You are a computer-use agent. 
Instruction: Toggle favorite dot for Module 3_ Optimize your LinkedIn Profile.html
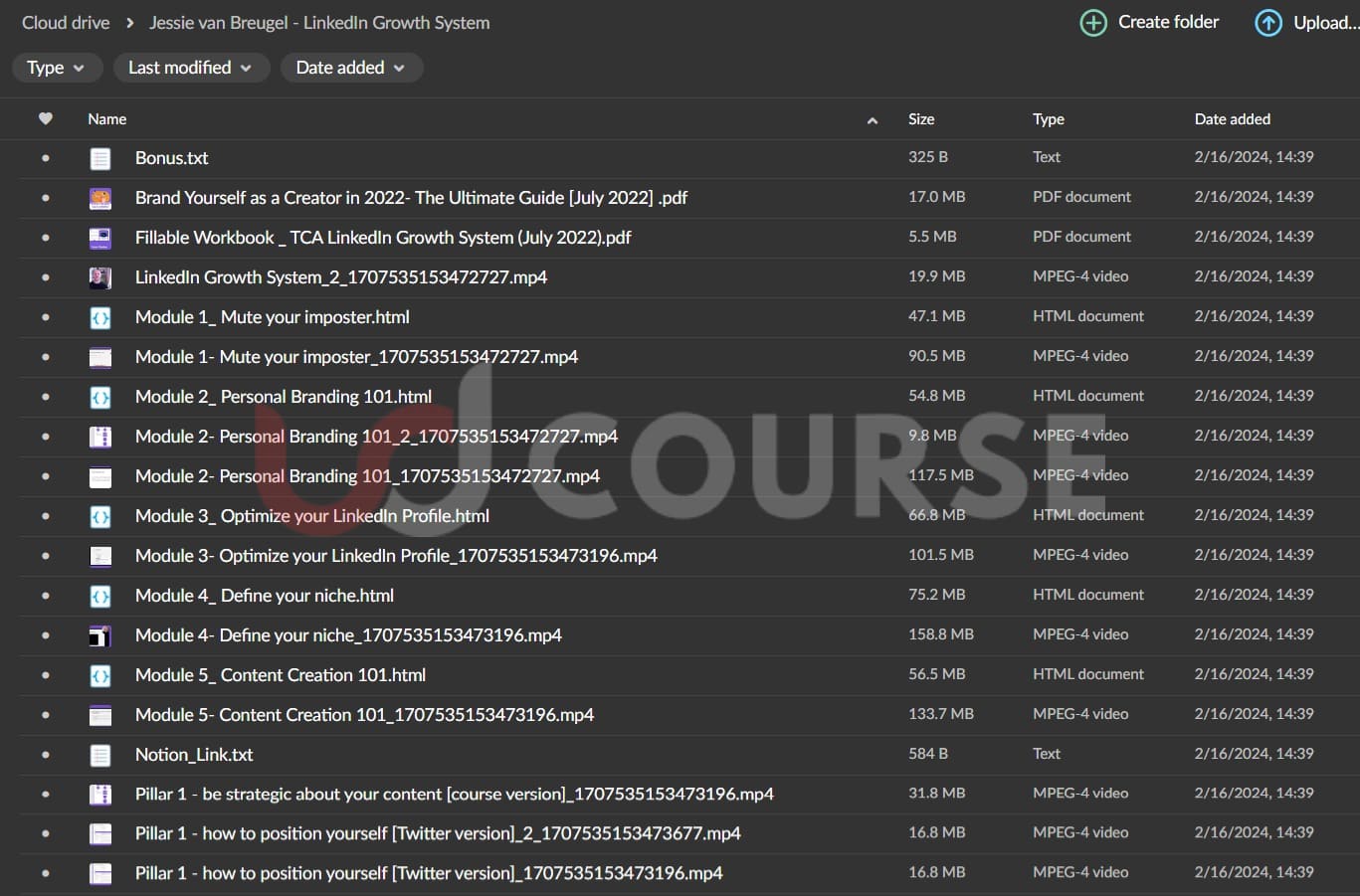pos(46,516)
